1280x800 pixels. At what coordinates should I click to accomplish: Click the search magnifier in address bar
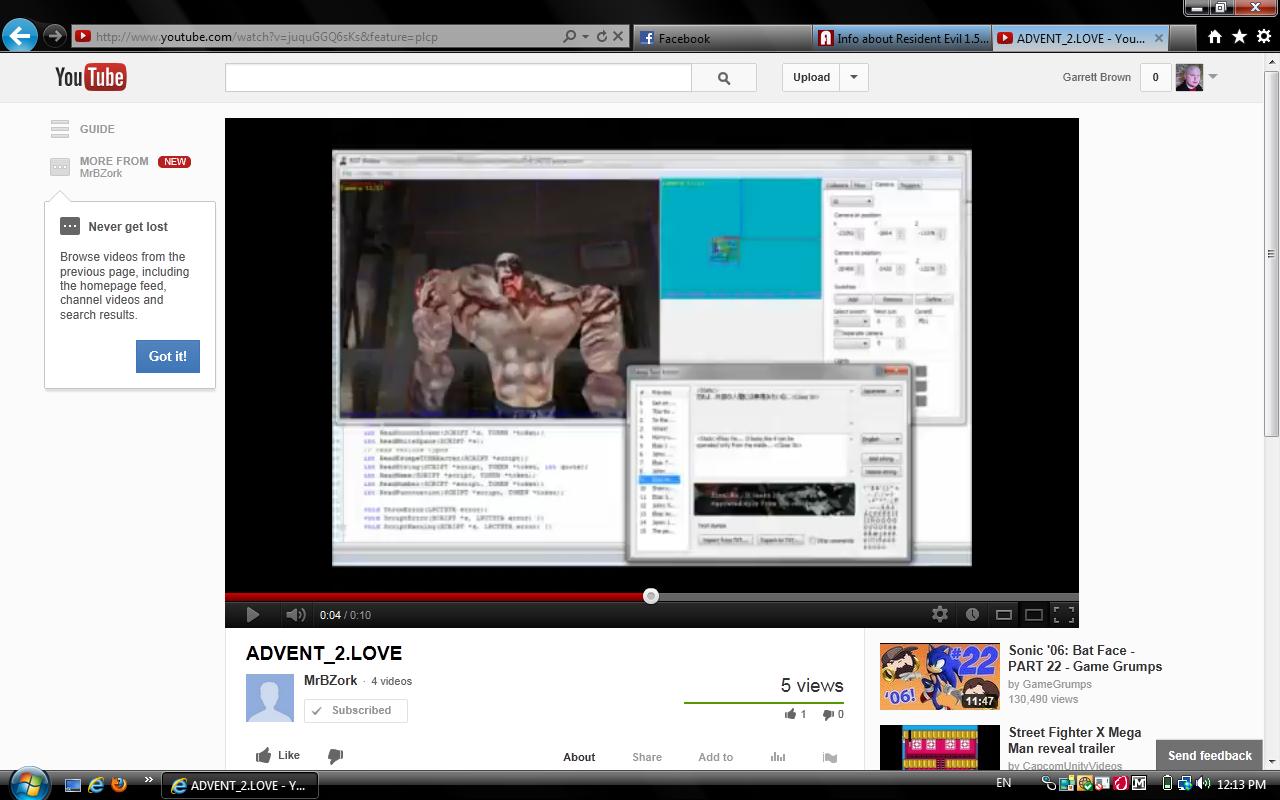tap(570, 36)
